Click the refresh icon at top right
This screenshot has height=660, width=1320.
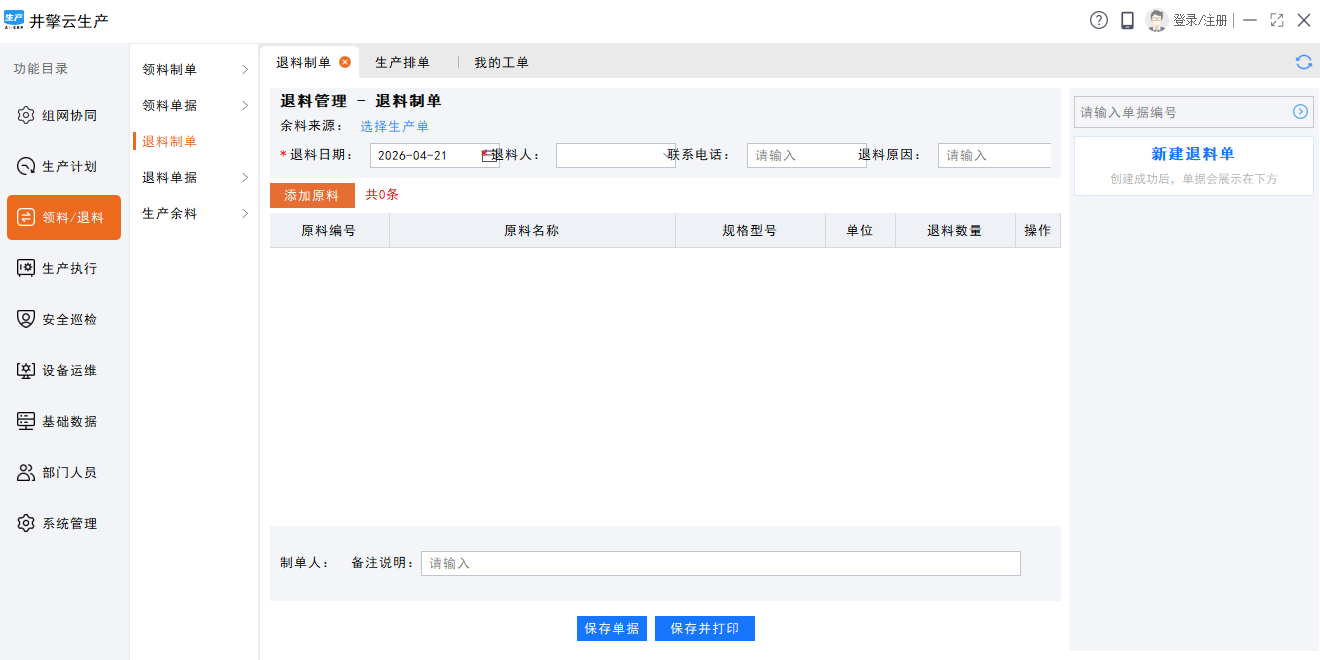coord(1304,62)
